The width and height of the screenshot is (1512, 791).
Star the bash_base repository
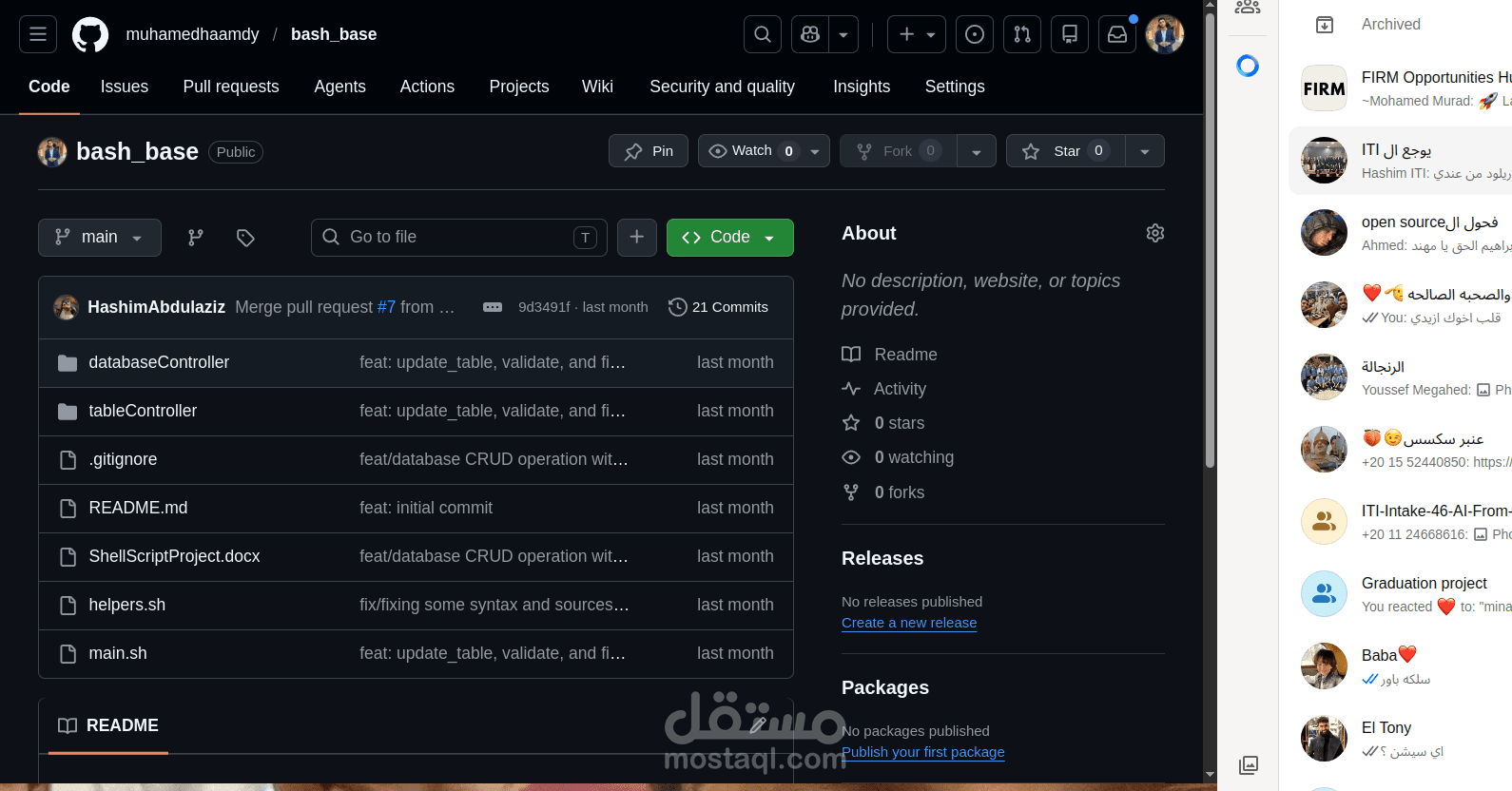coord(1065,151)
